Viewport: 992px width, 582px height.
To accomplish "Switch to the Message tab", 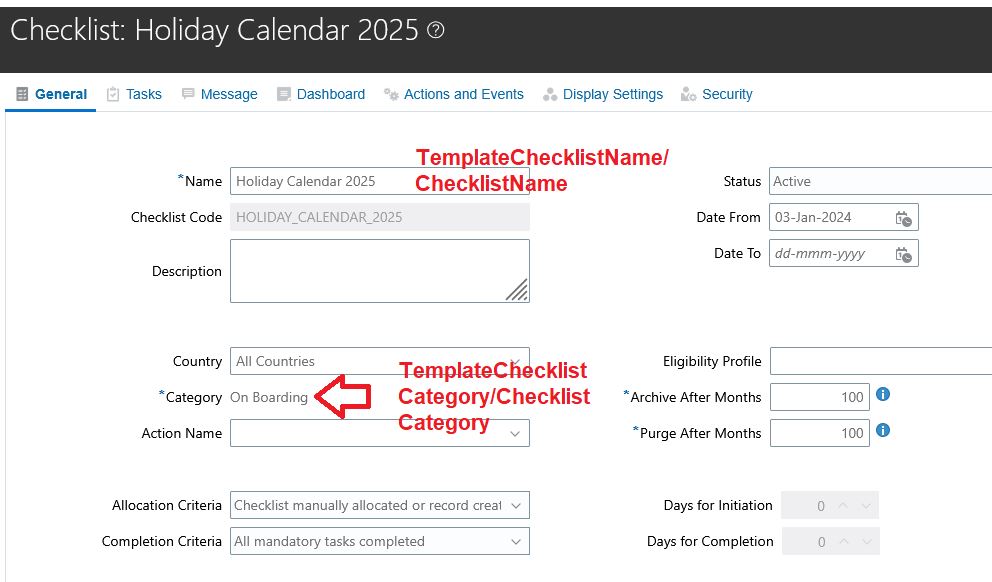I will [x=228, y=94].
